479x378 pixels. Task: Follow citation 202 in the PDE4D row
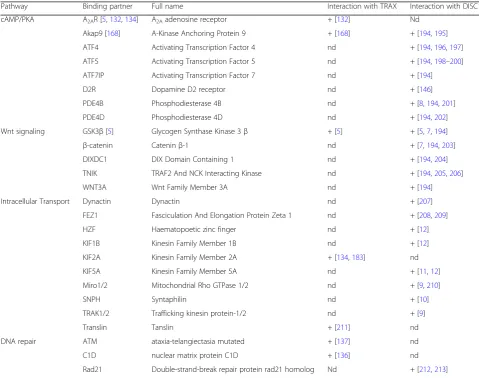point(440,117)
